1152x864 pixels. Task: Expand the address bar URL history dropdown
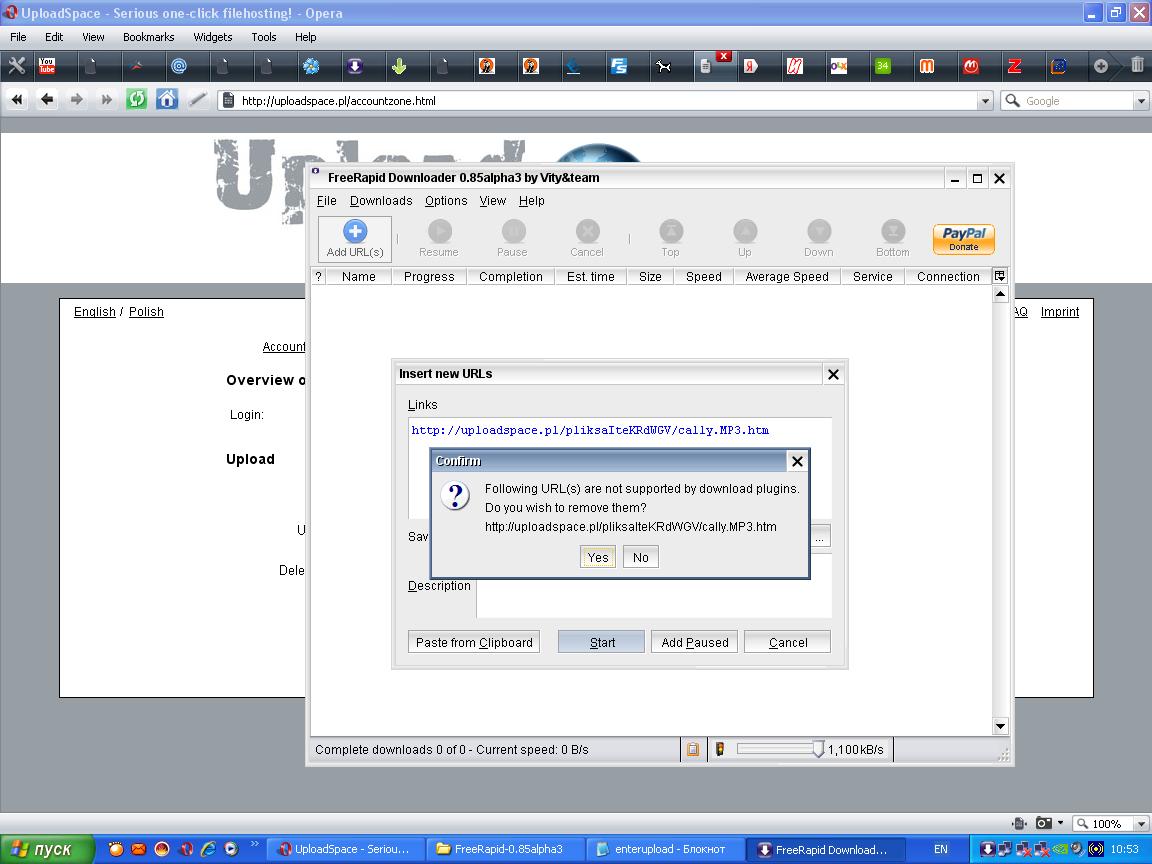click(x=985, y=100)
